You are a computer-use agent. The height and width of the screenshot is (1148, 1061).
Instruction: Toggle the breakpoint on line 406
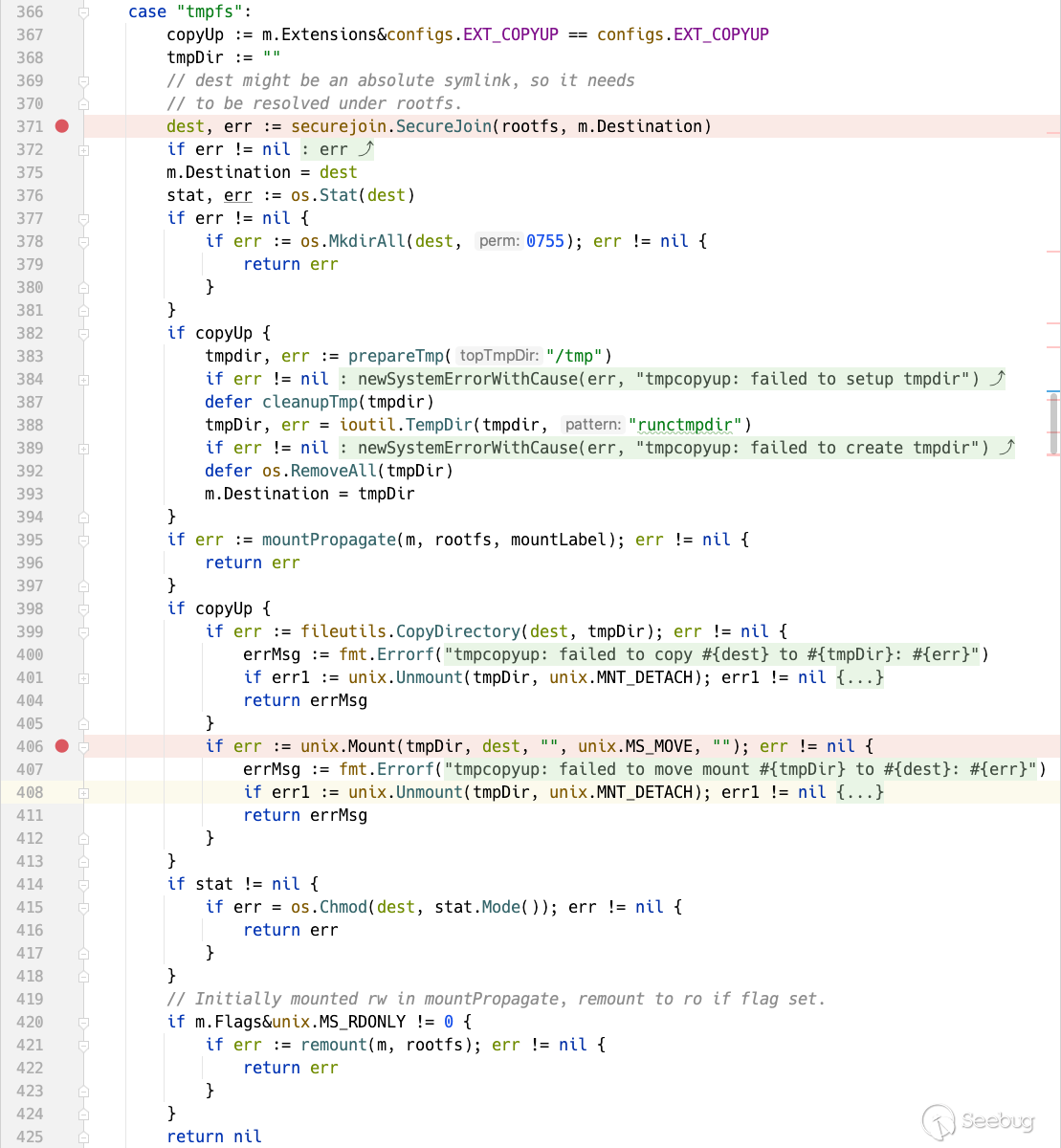coord(62,746)
